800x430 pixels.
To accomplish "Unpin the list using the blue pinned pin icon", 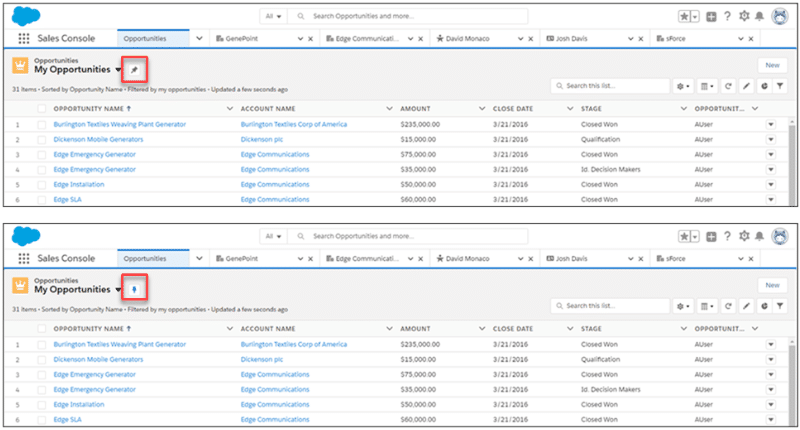I will tap(134, 289).
